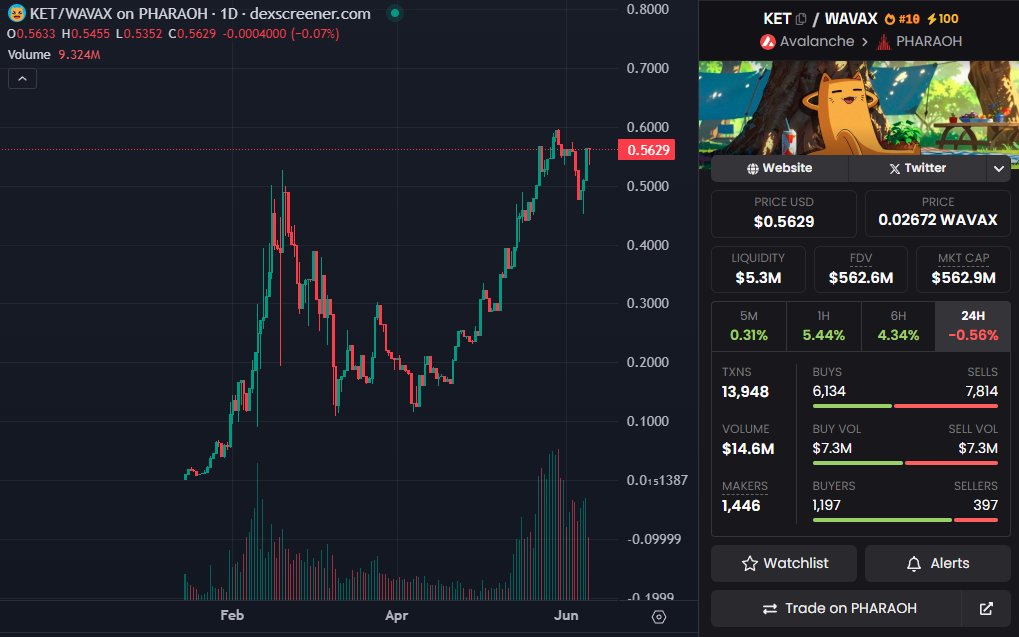The height and width of the screenshot is (637, 1019).
Task: Click the PHARAOH dex name link
Action: point(929,42)
